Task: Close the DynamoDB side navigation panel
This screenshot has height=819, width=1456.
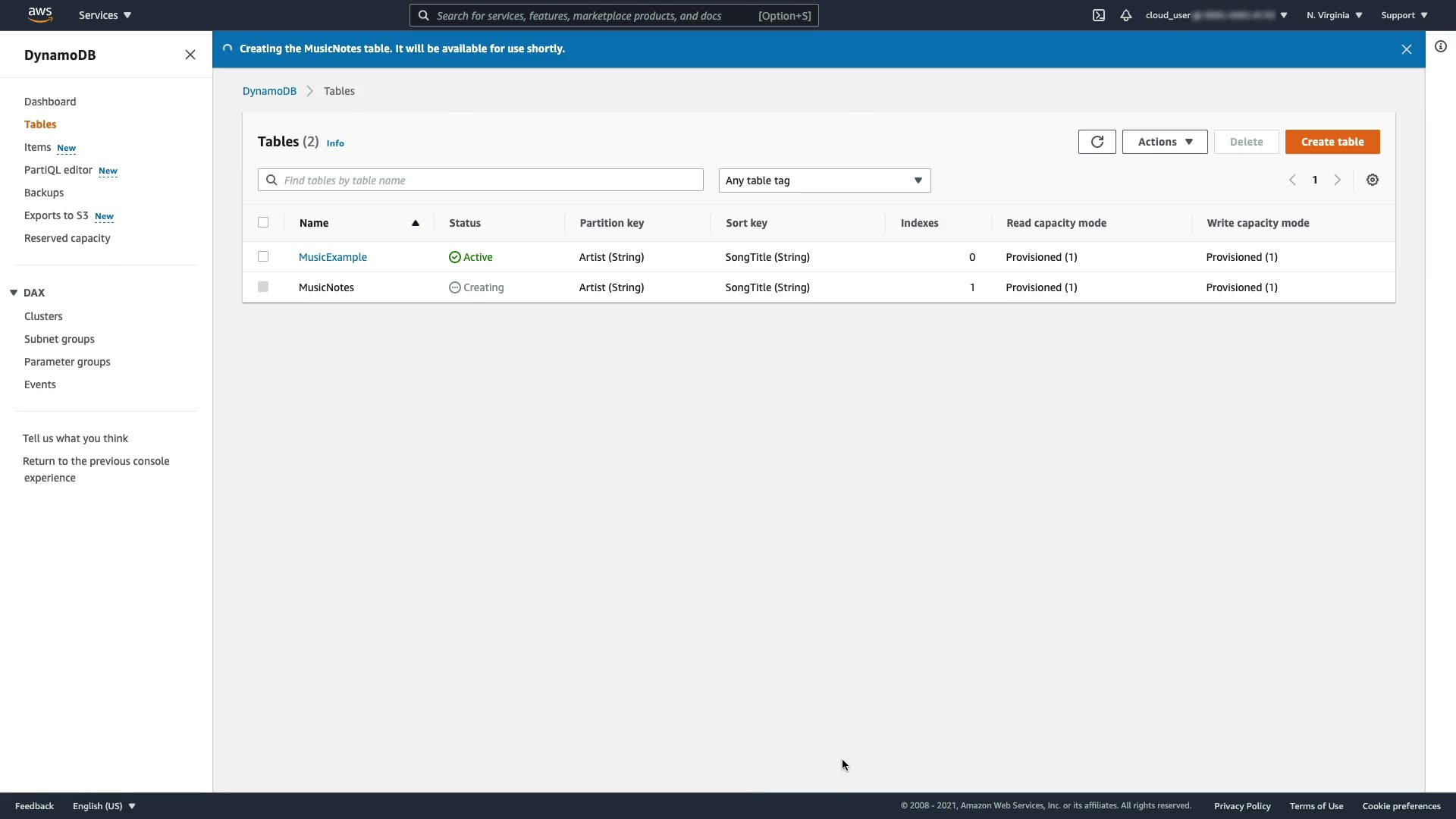Action: pyautogui.click(x=190, y=55)
